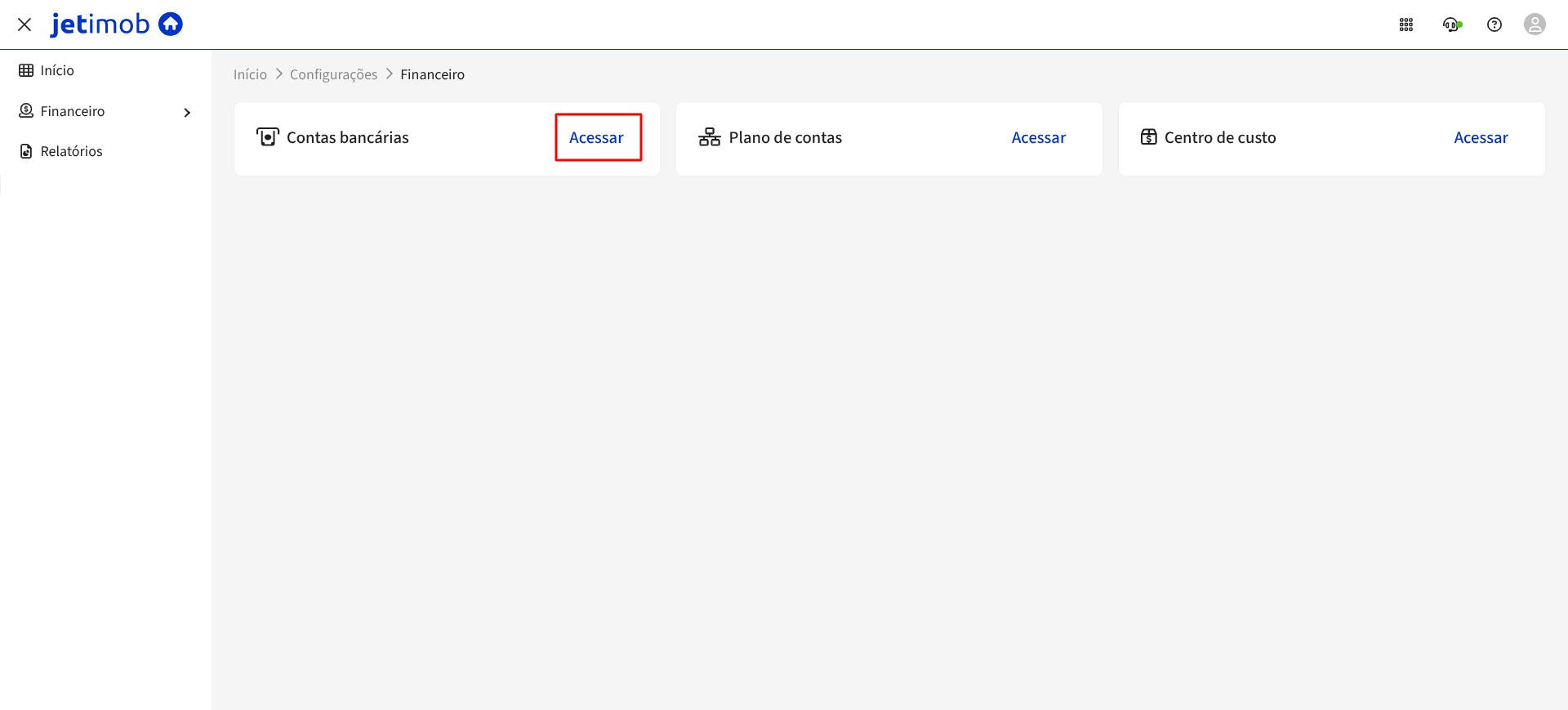1568x710 pixels.
Task: Click the Centro de custo icon
Action: coord(1148,137)
